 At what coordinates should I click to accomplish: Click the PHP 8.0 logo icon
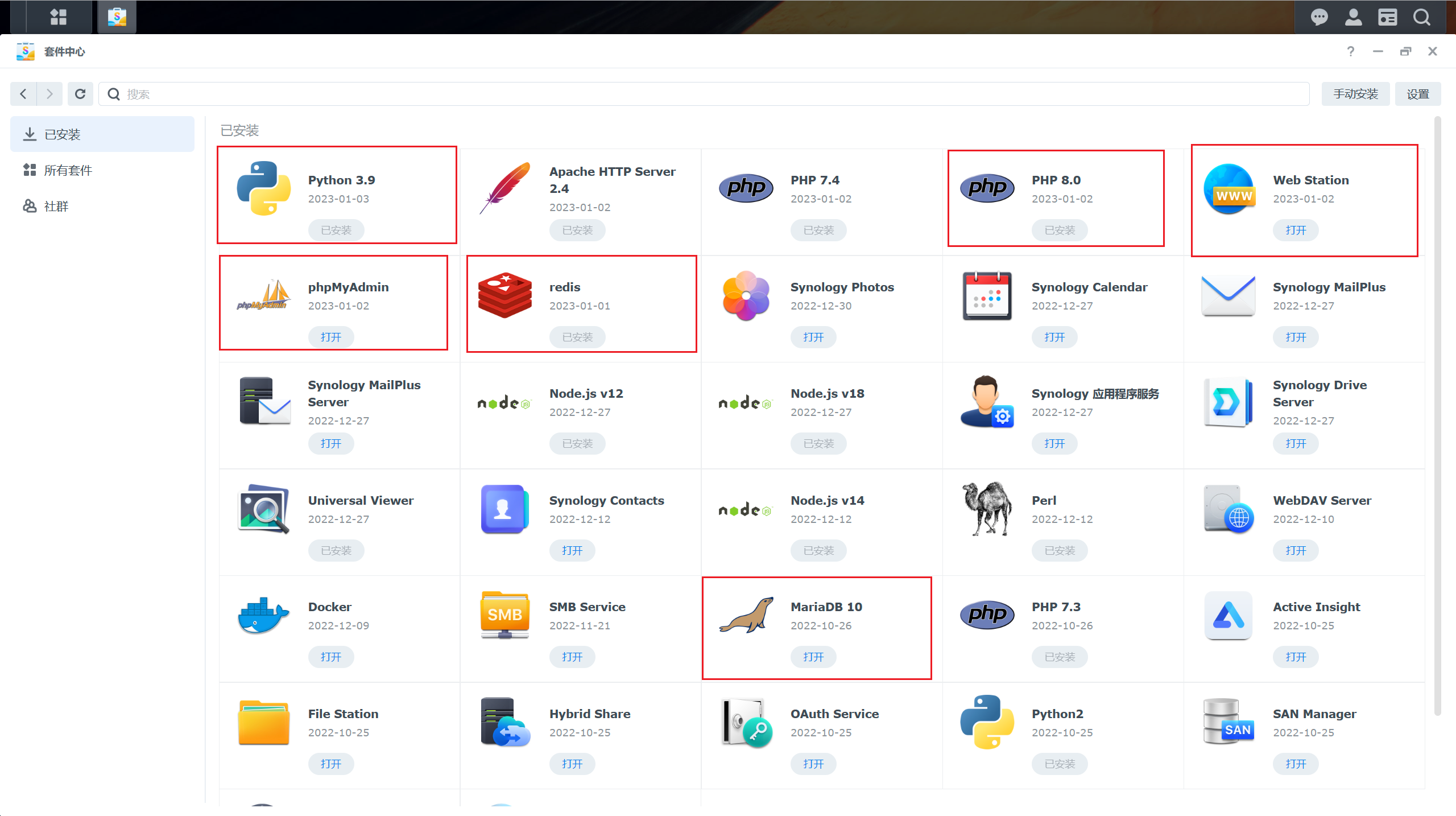(x=987, y=188)
